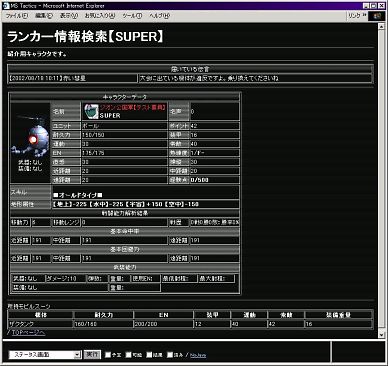Click the 実行 button

pyautogui.click(x=92, y=354)
